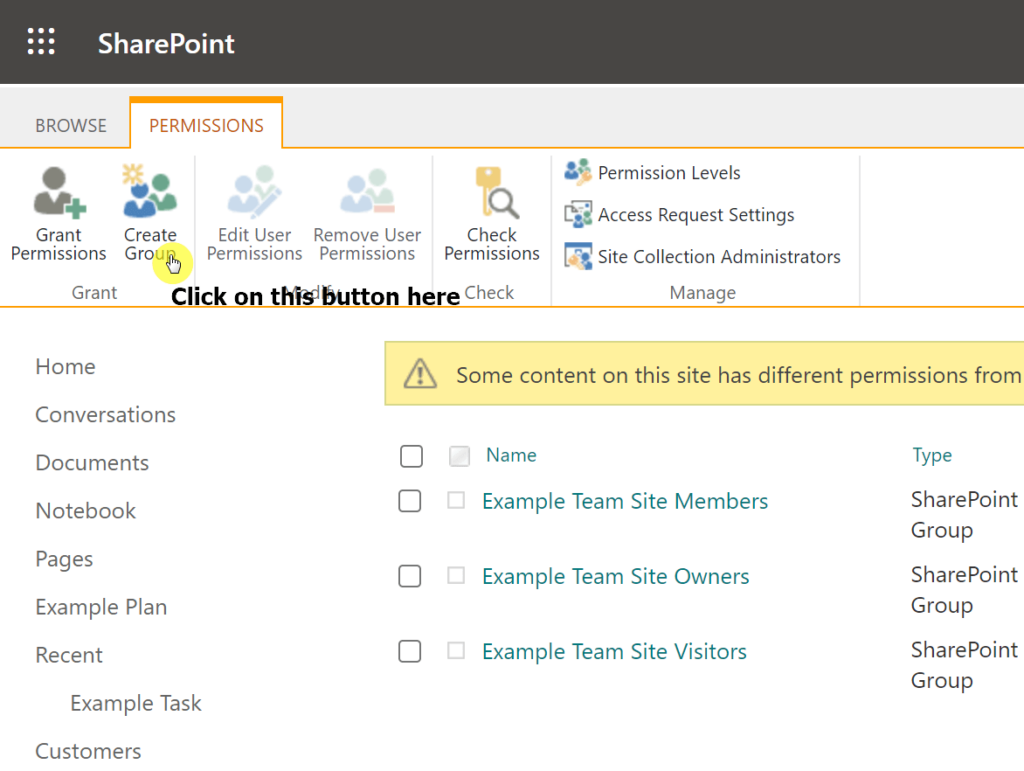Image resolution: width=1024 pixels, height=771 pixels.
Task: Click SharePoint Group type in Visitors row
Action: (x=964, y=665)
